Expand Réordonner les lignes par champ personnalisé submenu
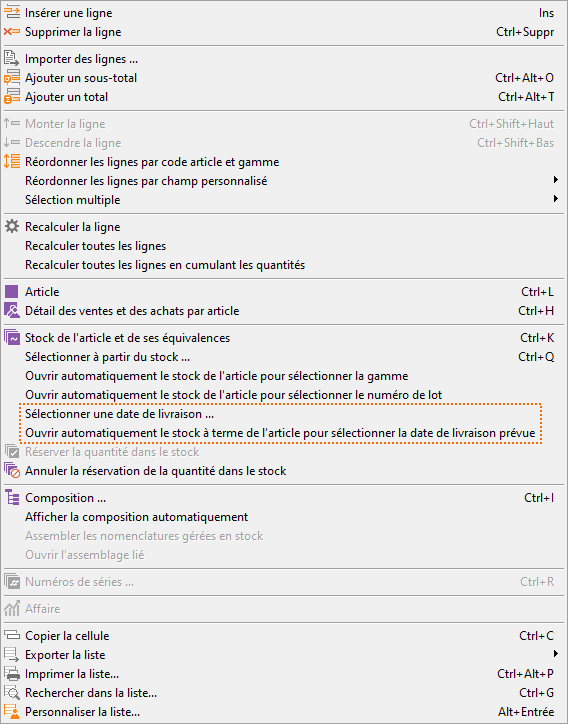The height and width of the screenshot is (724, 568). [x=556, y=180]
